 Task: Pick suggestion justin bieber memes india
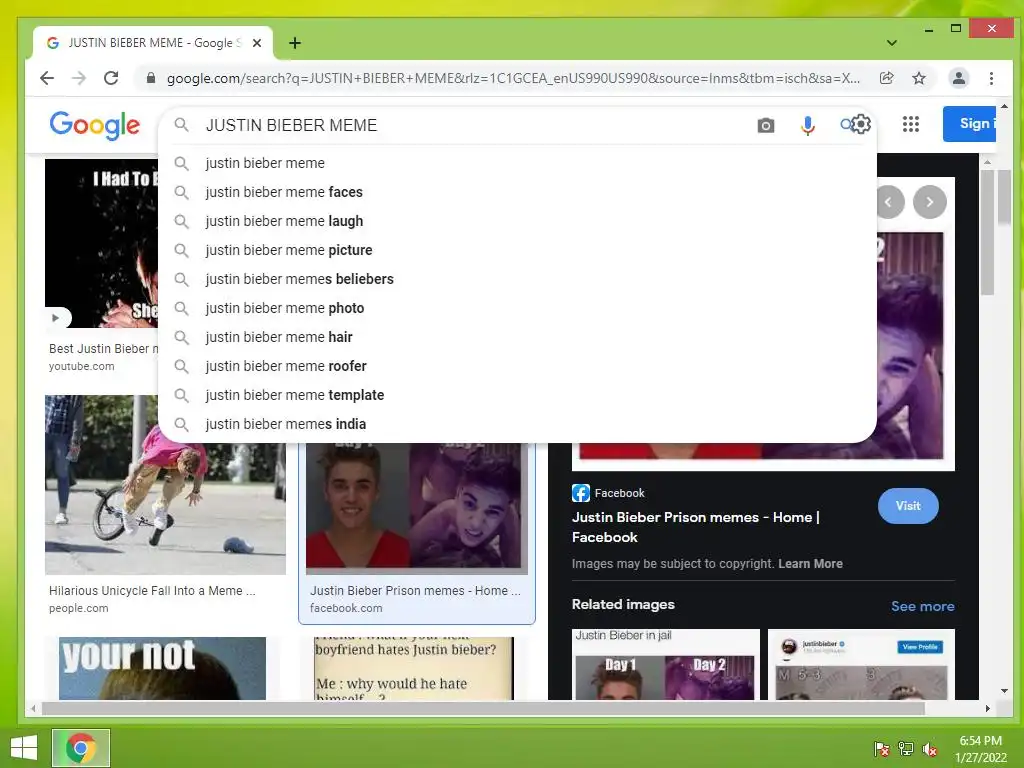[517, 424]
